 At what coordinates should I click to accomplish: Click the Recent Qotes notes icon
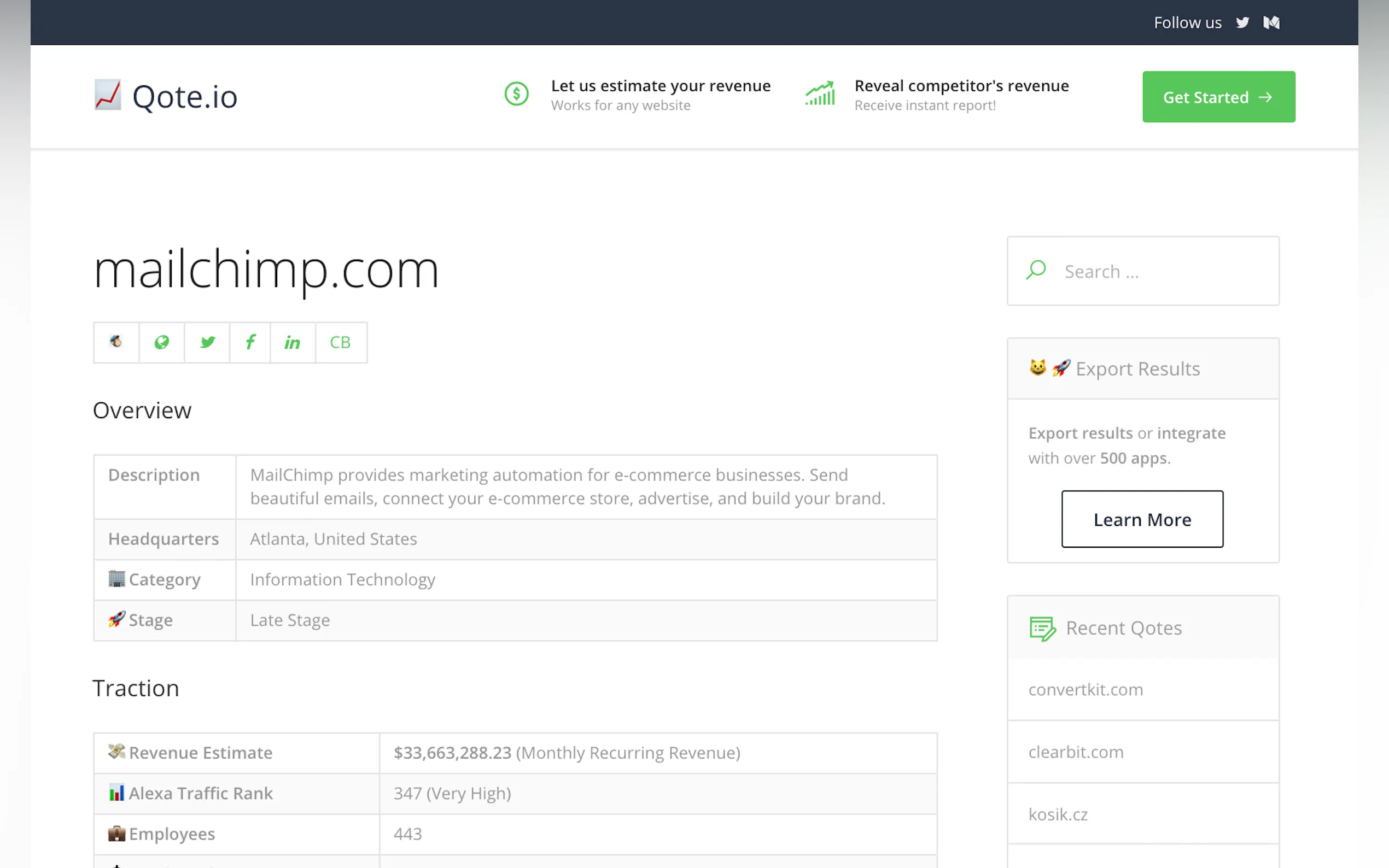(x=1042, y=629)
